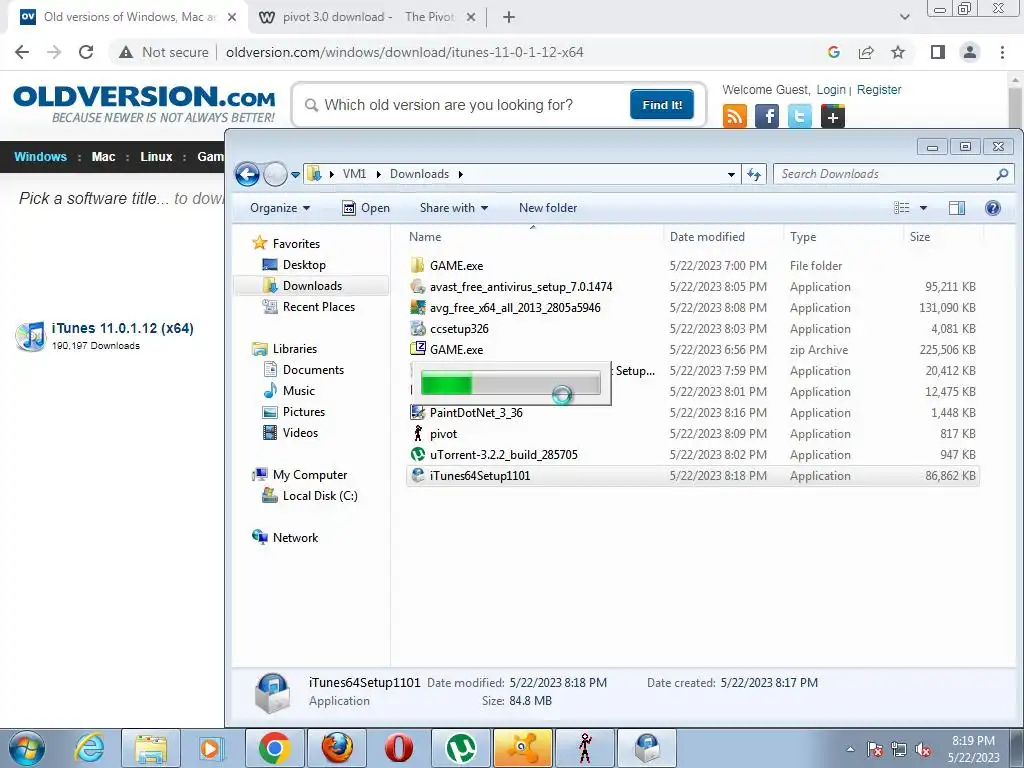Click Find It! search button on Oldversion
1024x768 pixels.
point(662,104)
